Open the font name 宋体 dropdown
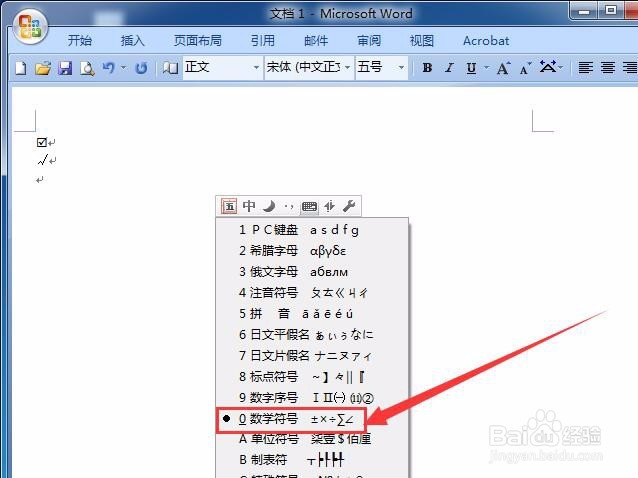 click(347, 68)
